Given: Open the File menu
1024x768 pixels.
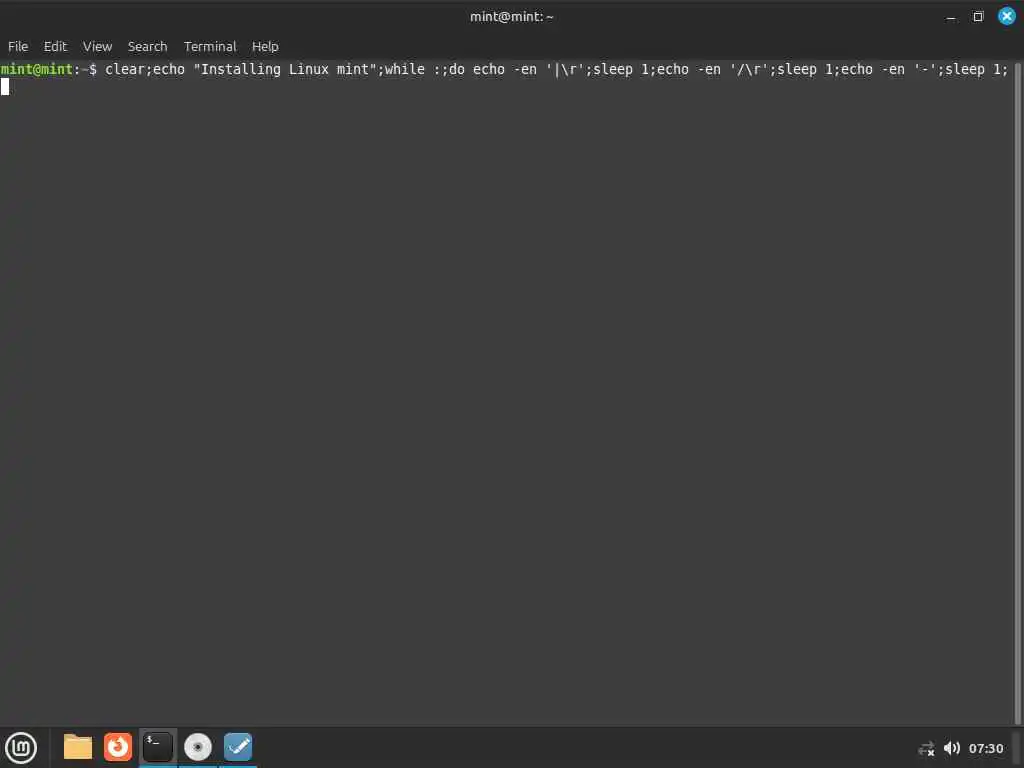Looking at the screenshot, I should [x=18, y=46].
